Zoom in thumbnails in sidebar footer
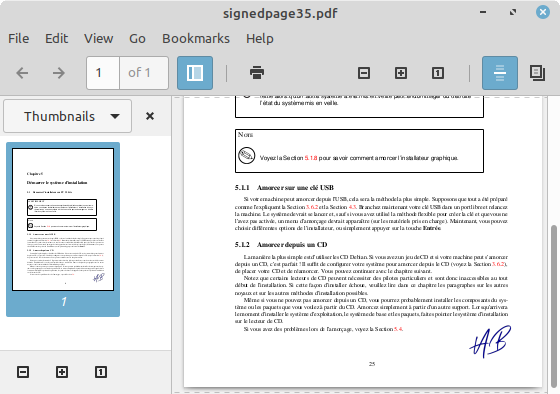This screenshot has height=394, width=560. click(x=62, y=372)
